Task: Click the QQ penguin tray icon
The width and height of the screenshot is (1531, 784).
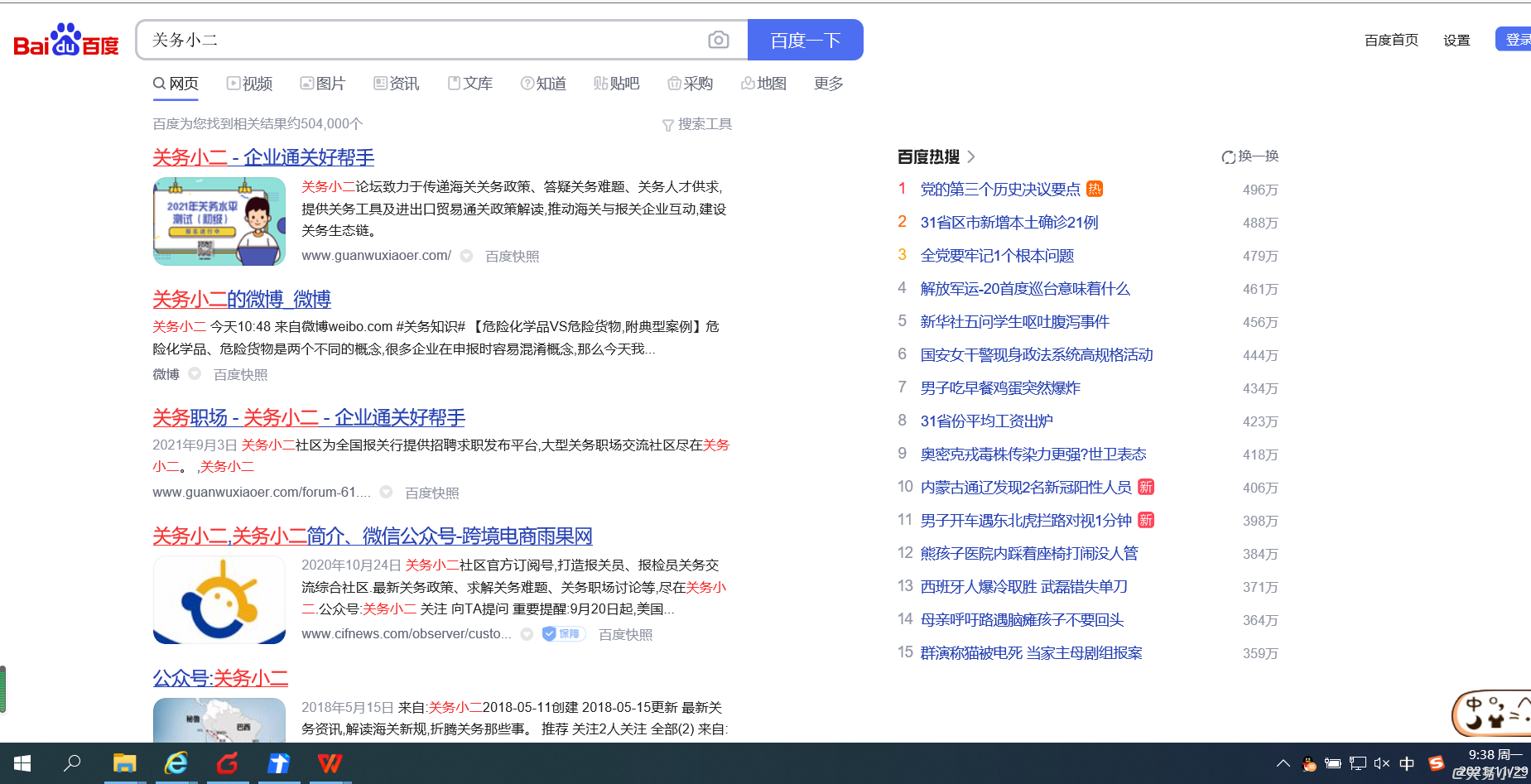Action: tap(1309, 763)
